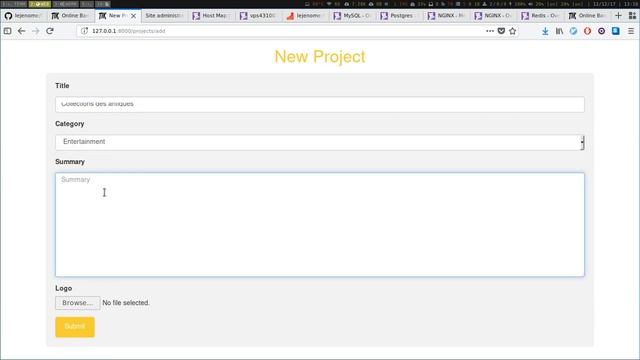Click the dark circular extension icon
640x360 pixels.
(602, 31)
